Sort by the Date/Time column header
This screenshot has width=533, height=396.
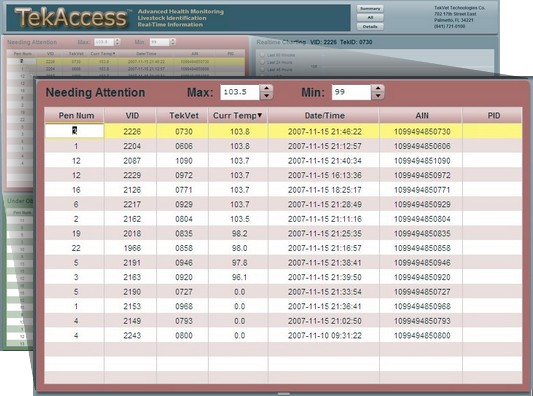pos(324,115)
